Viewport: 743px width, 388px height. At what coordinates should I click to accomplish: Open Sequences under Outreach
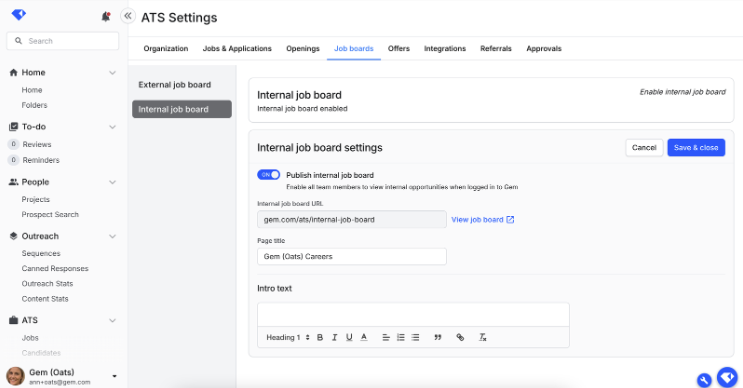click(x=41, y=253)
